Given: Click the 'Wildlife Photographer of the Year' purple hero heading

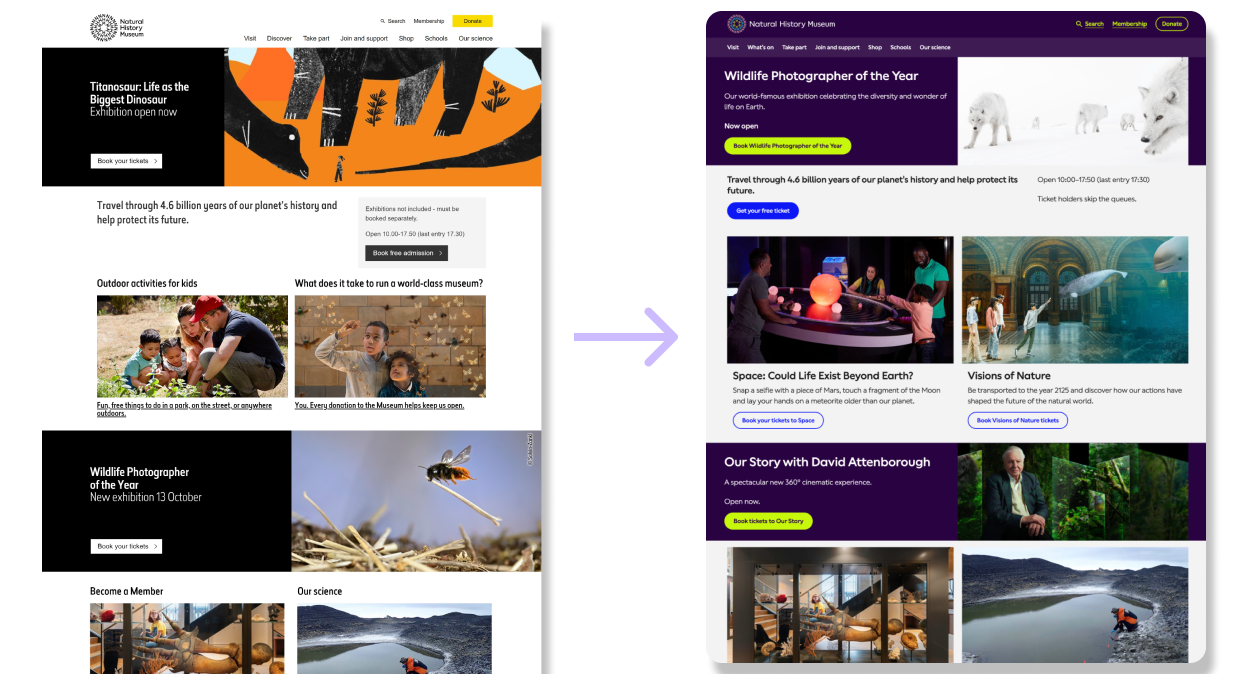Looking at the screenshot, I should (821, 76).
